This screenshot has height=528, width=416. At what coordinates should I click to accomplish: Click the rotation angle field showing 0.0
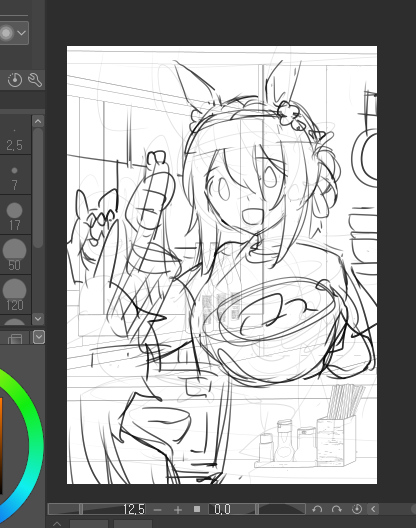click(222, 509)
